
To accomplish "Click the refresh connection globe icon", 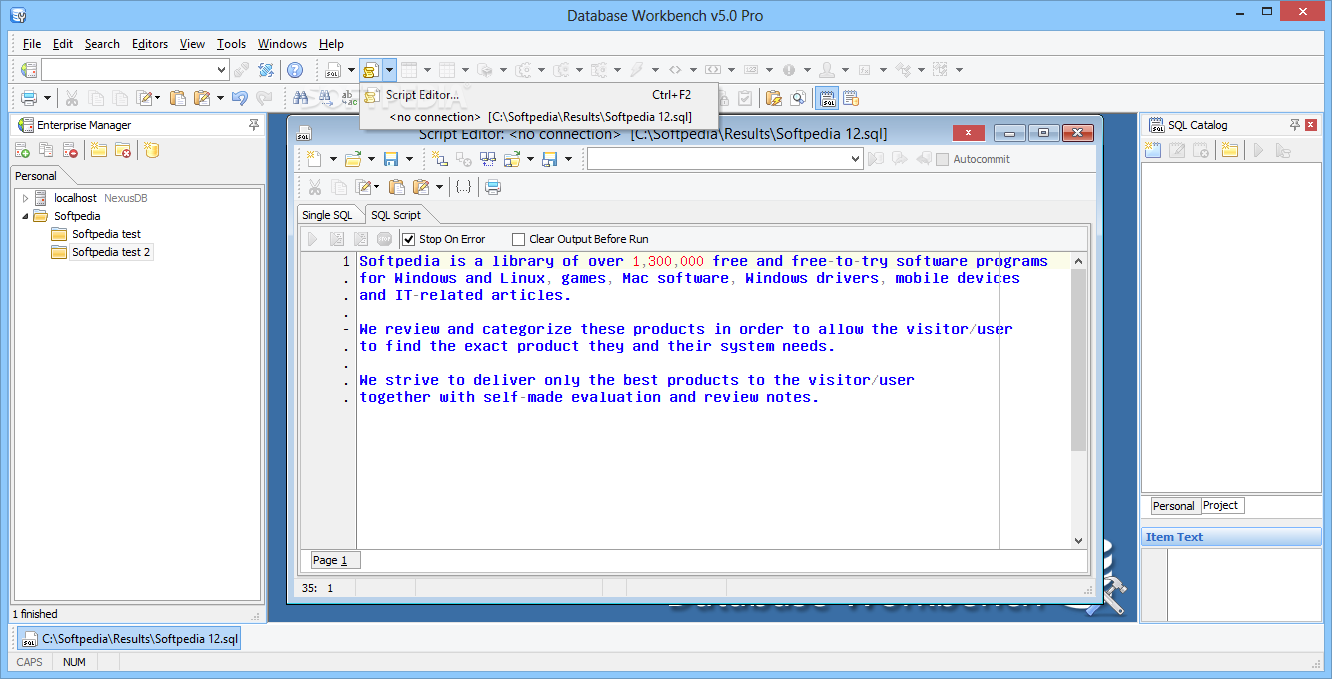I will pos(266,70).
